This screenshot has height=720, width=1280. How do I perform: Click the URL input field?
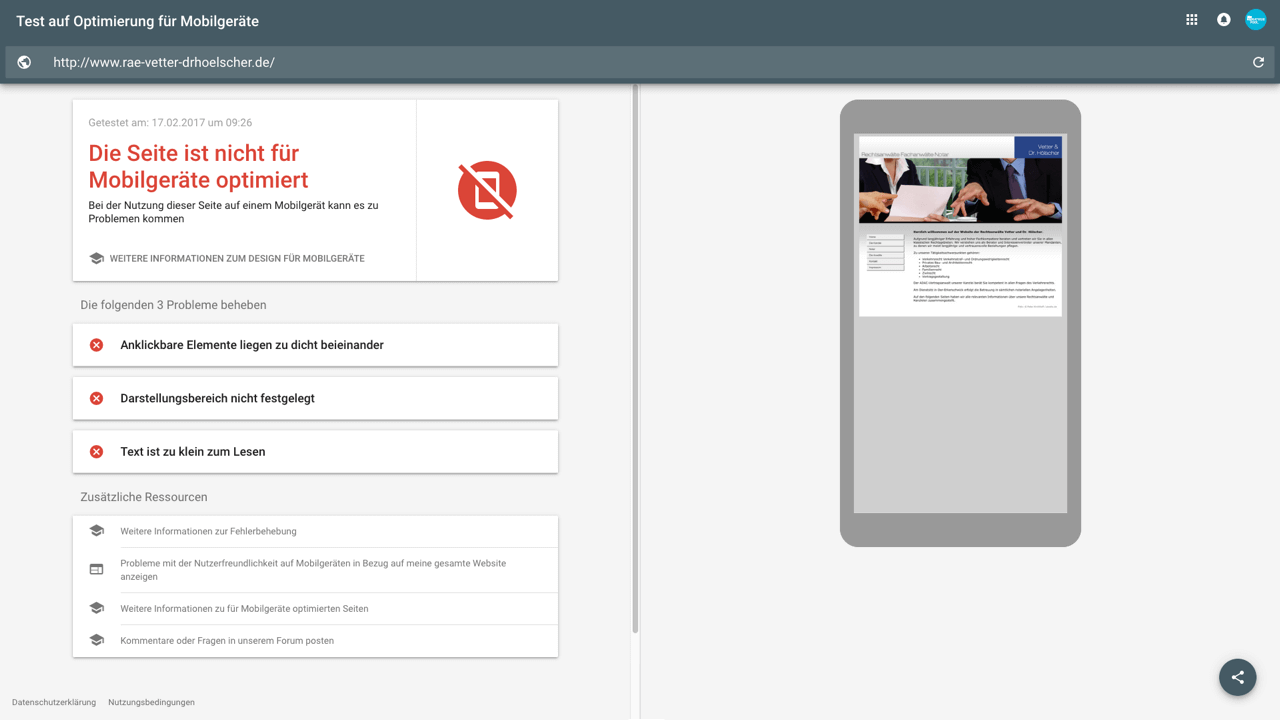pyautogui.click(x=640, y=62)
